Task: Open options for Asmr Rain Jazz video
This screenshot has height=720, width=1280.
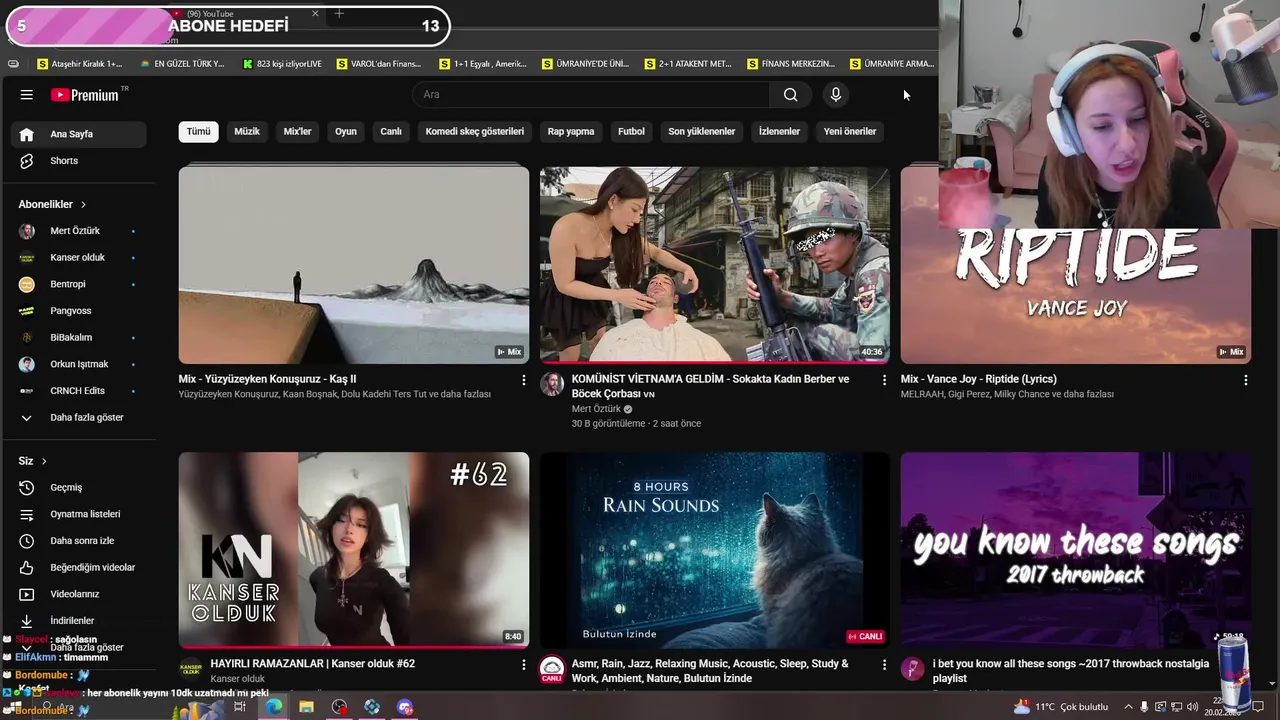Action: pyautogui.click(x=884, y=664)
